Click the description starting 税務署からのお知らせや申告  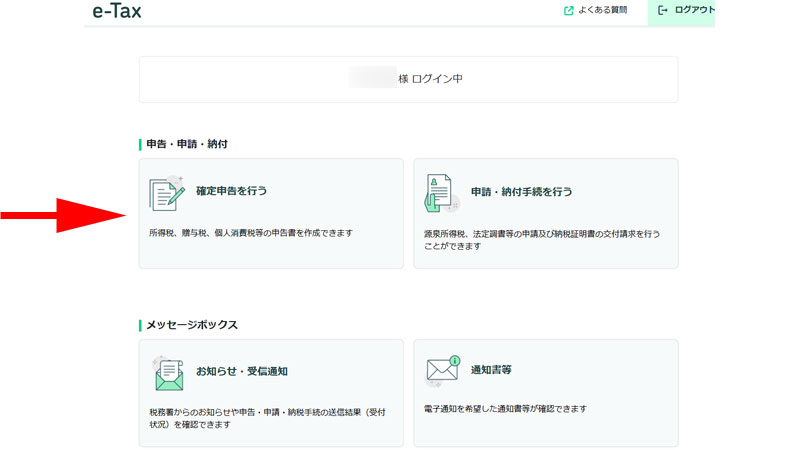(267, 418)
